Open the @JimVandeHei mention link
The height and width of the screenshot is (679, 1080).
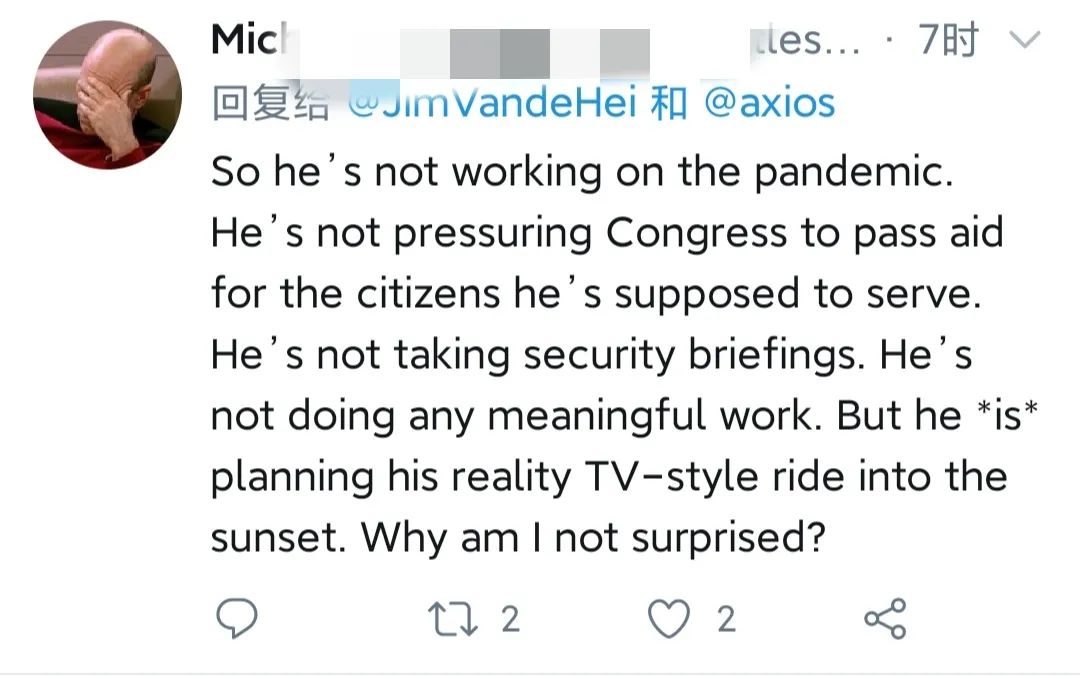[x=492, y=103]
